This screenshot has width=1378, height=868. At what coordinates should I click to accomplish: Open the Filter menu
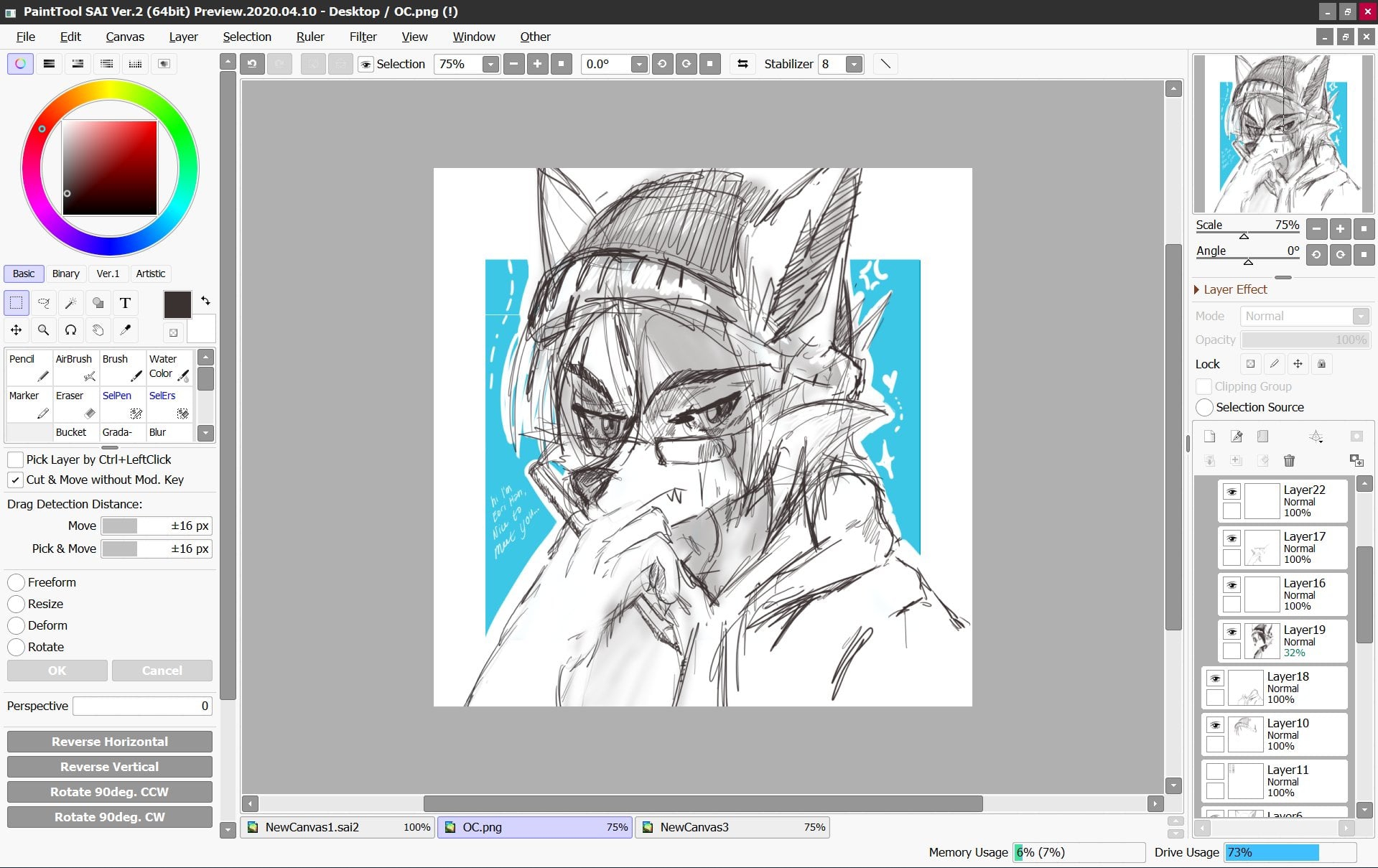363,37
